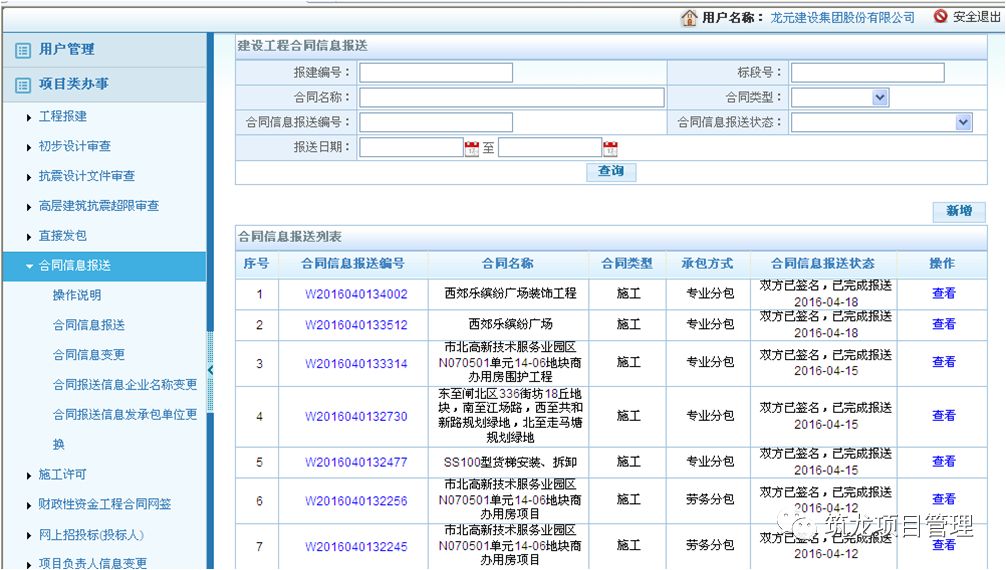Viewport: 1006px width, 570px height.
Task: Click 查看 for row W2016040132730
Action: [x=943, y=416]
